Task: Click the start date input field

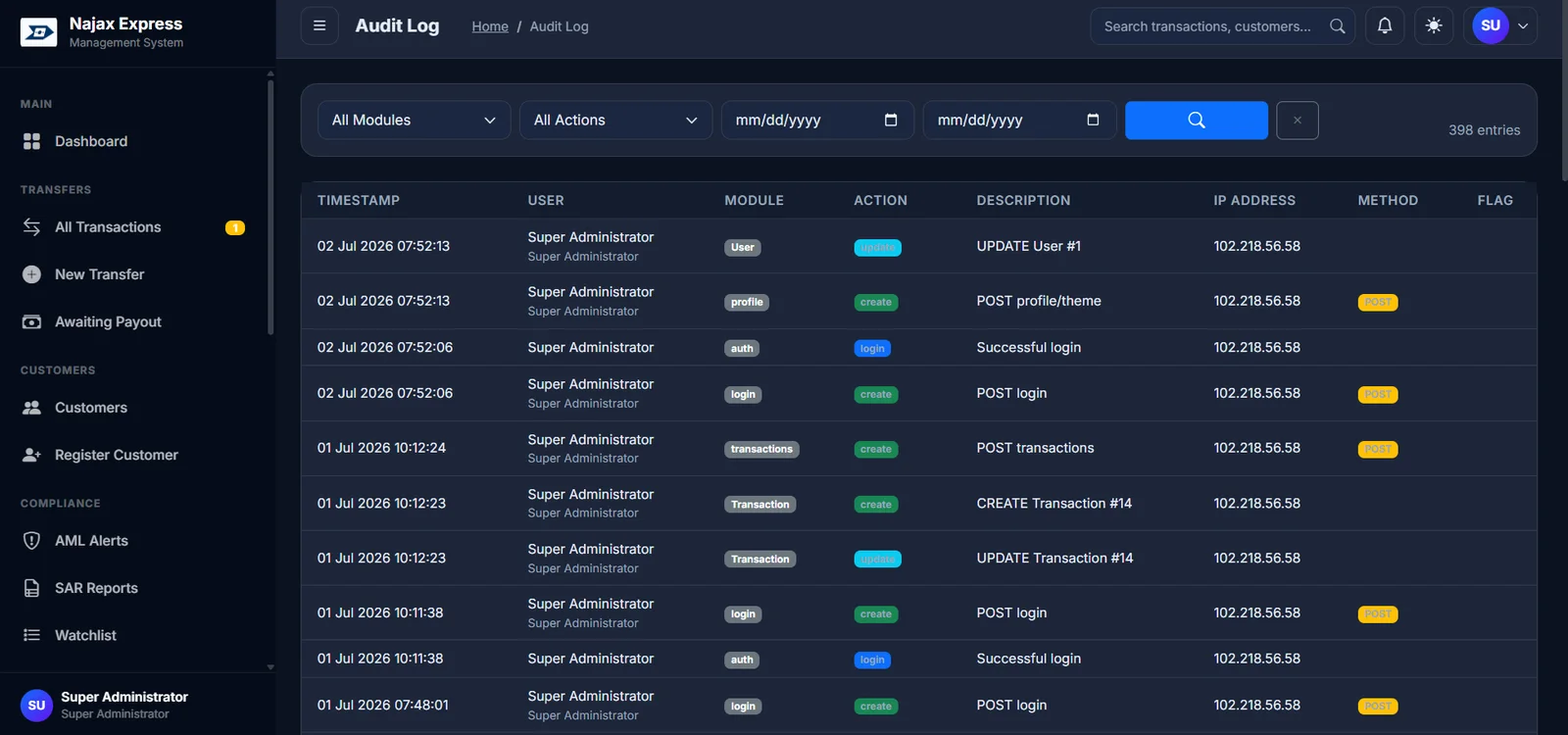Action: pyautogui.click(x=817, y=120)
